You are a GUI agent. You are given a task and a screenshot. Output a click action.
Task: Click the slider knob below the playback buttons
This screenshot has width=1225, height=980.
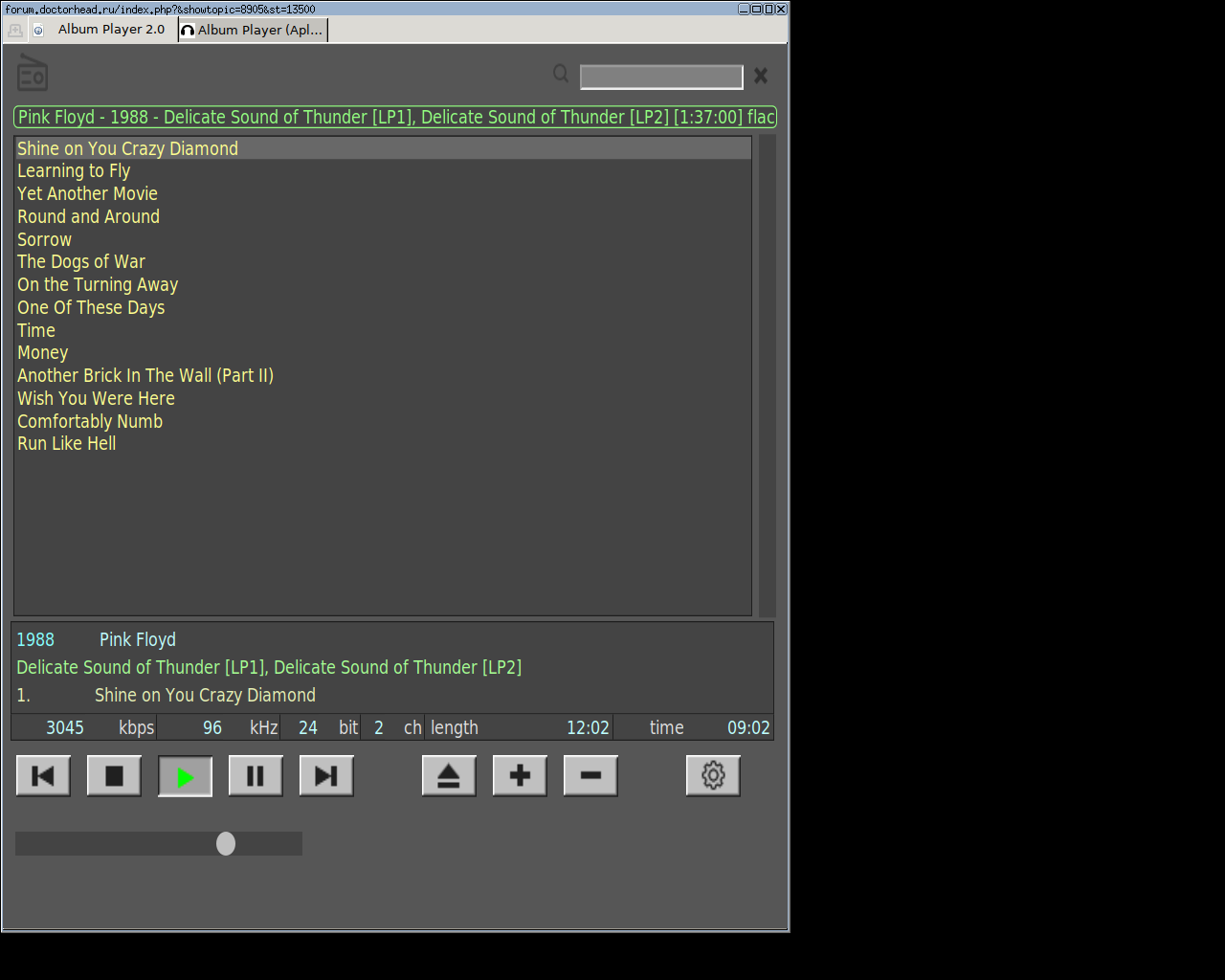[226, 843]
